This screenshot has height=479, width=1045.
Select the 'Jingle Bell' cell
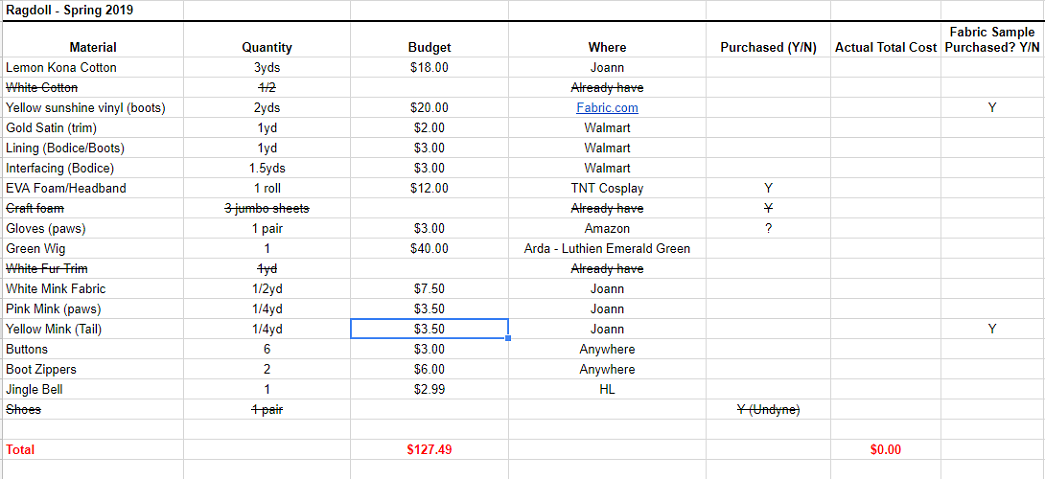tap(93, 390)
